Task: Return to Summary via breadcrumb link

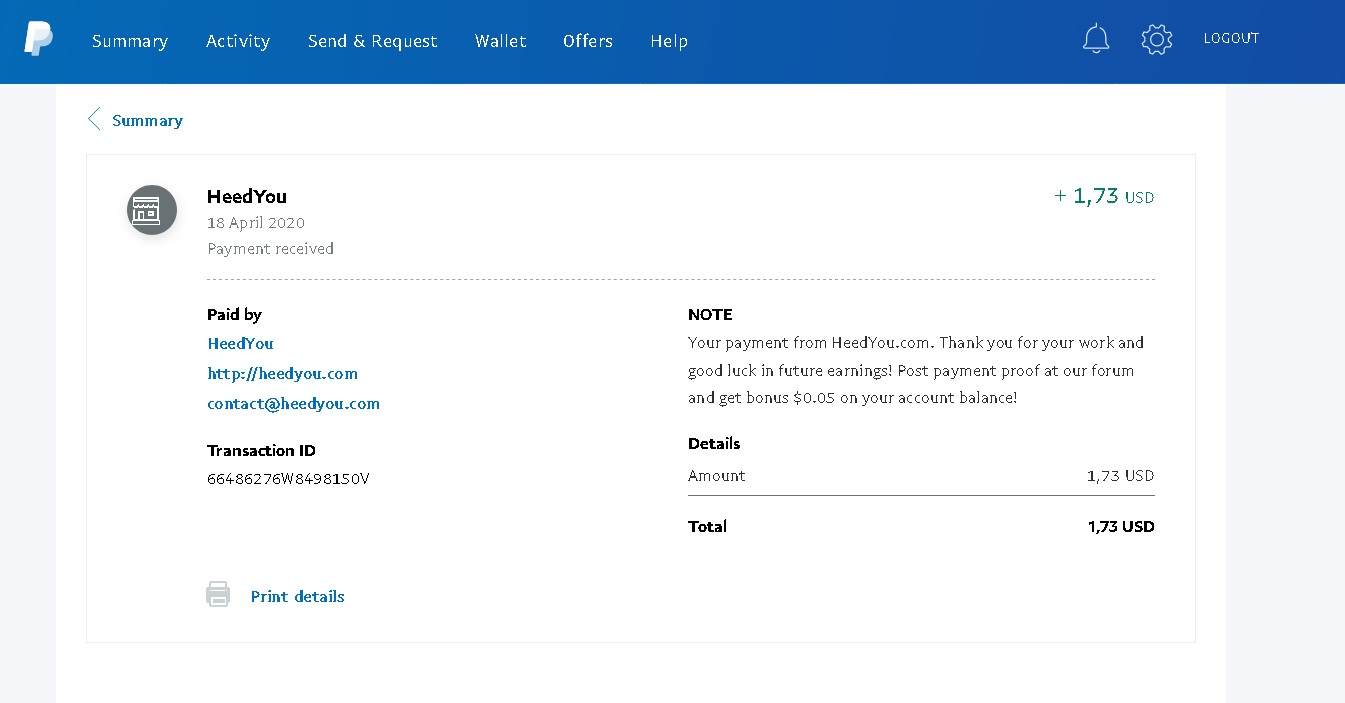Action: 147,120
